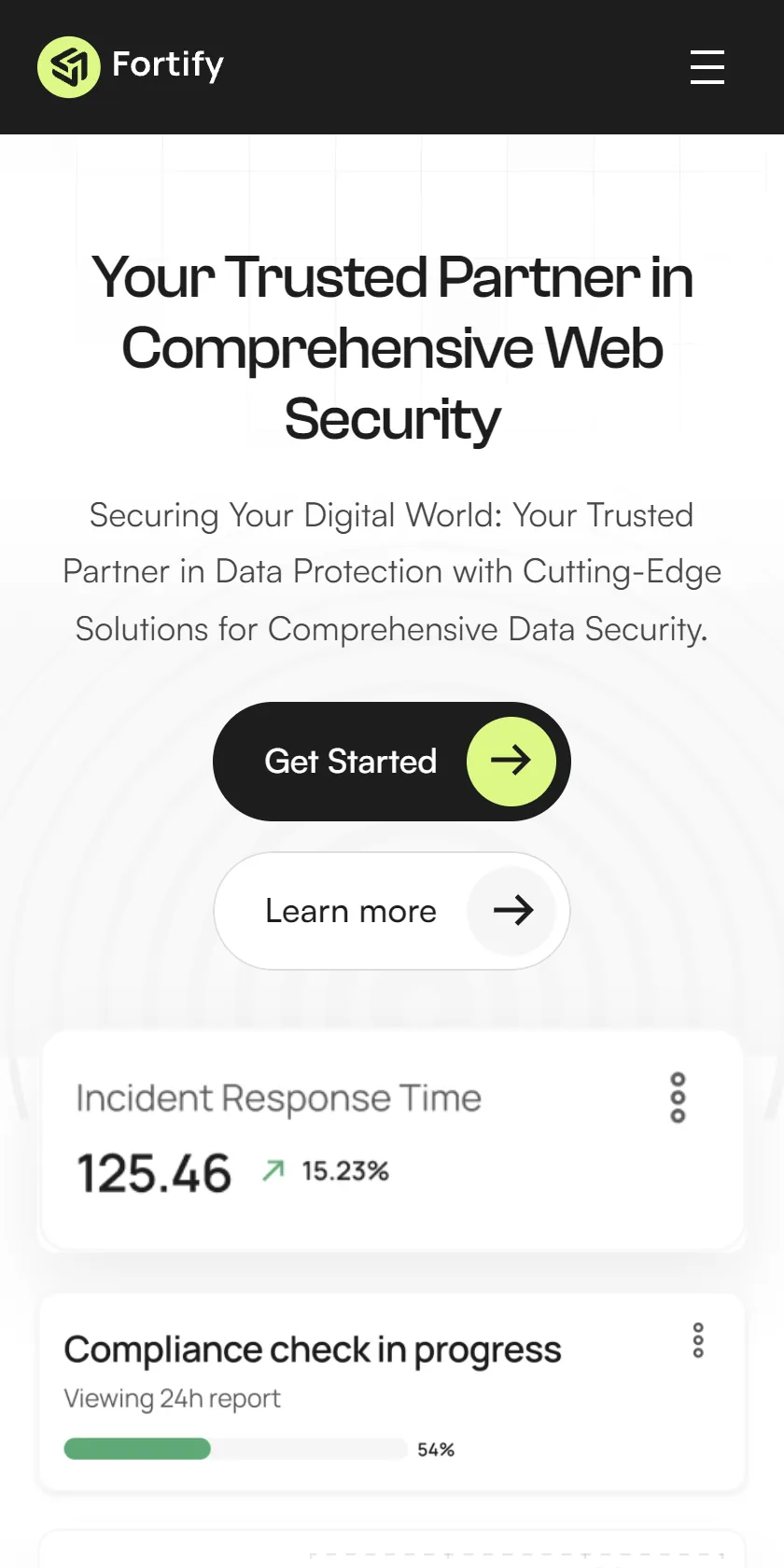Viewport: 784px width, 1568px height.
Task: Click the Fortify brand name text
Action: [168, 65]
